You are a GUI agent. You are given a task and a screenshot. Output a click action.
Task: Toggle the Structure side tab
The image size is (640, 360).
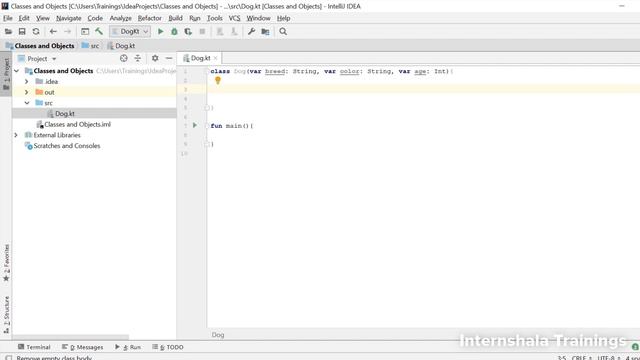[x=6, y=315]
